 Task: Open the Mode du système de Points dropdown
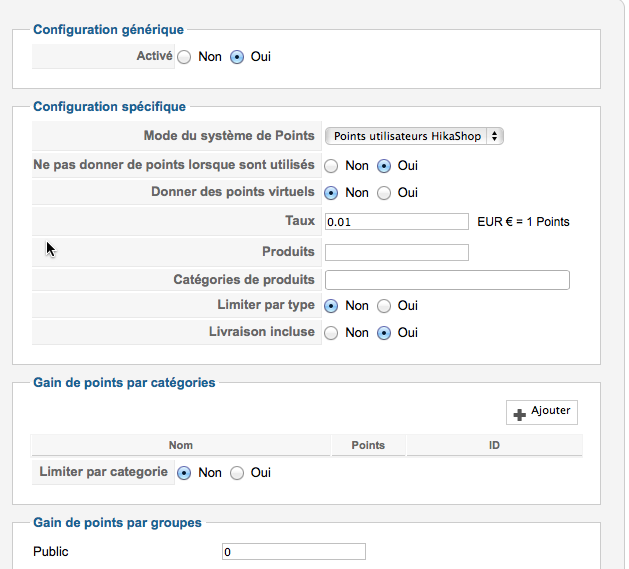pos(414,136)
